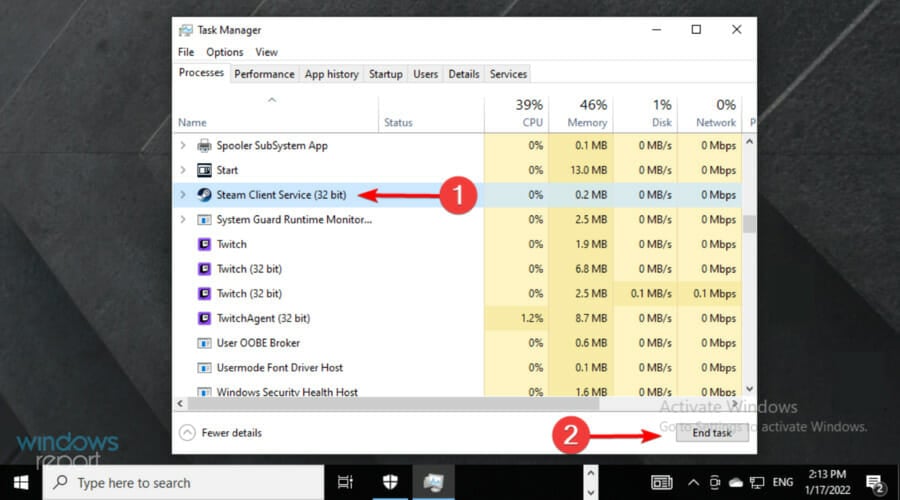Collapse to fewer details
This screenshot has height=500, width=900.
[220, 433]
